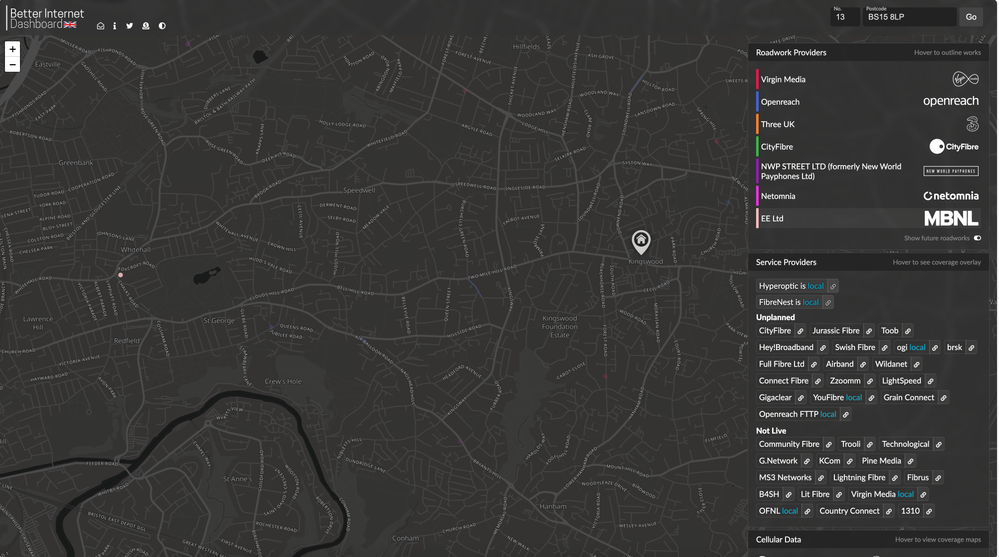Viewport: 999px width, 557px height.
Task: Open the link icon beside Hyperoptic
Action: [833, 286]
